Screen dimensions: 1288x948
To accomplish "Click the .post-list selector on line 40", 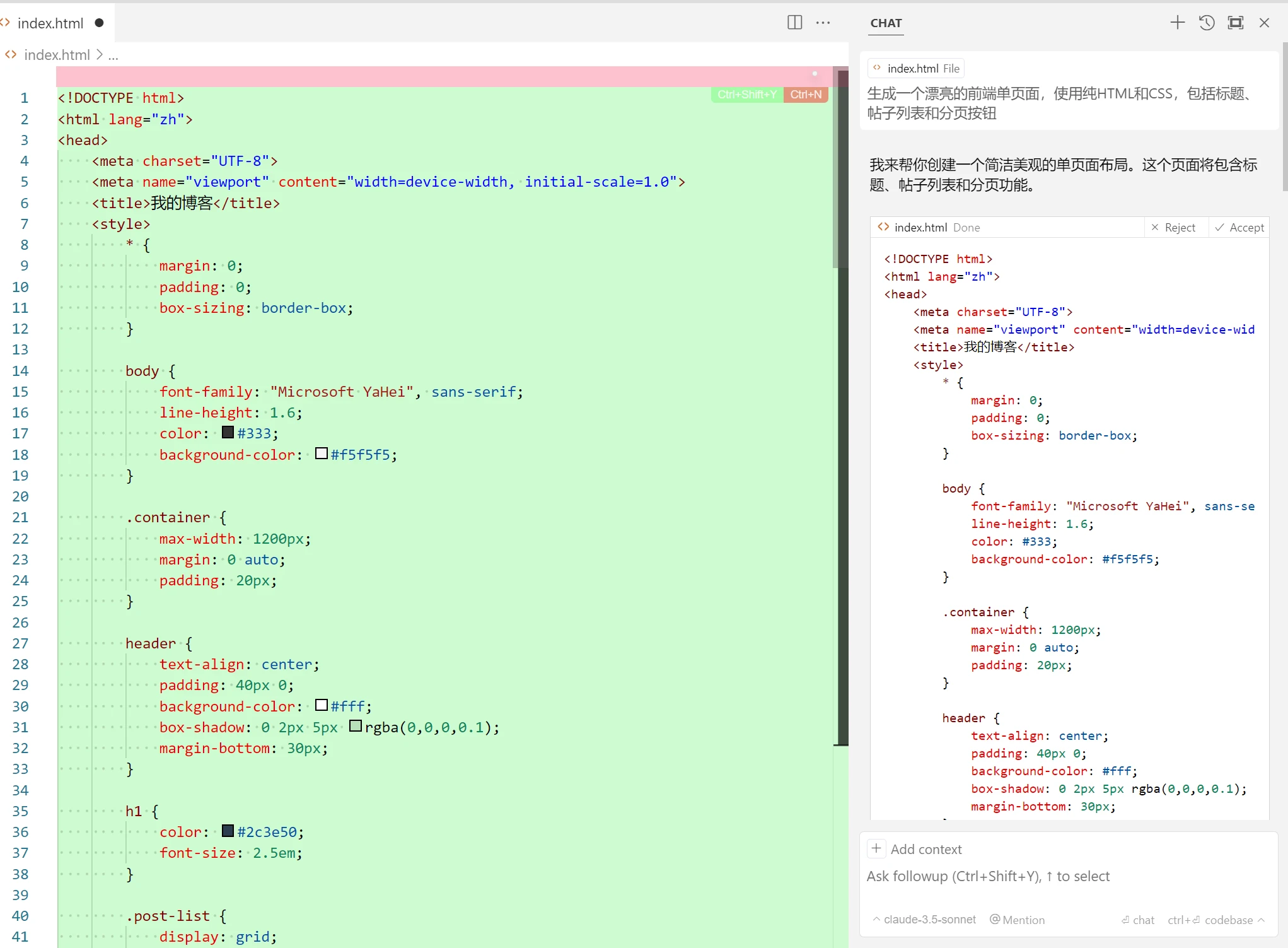I will 168,916.
